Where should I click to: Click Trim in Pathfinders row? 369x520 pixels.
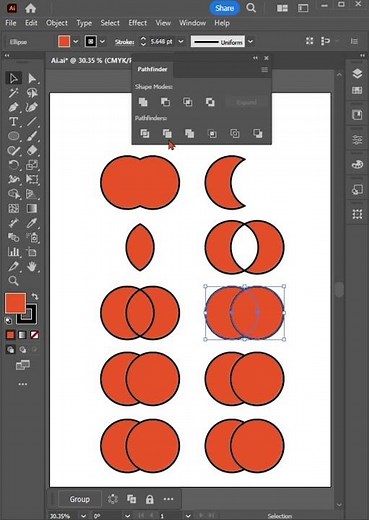click(x=167, y=134)
